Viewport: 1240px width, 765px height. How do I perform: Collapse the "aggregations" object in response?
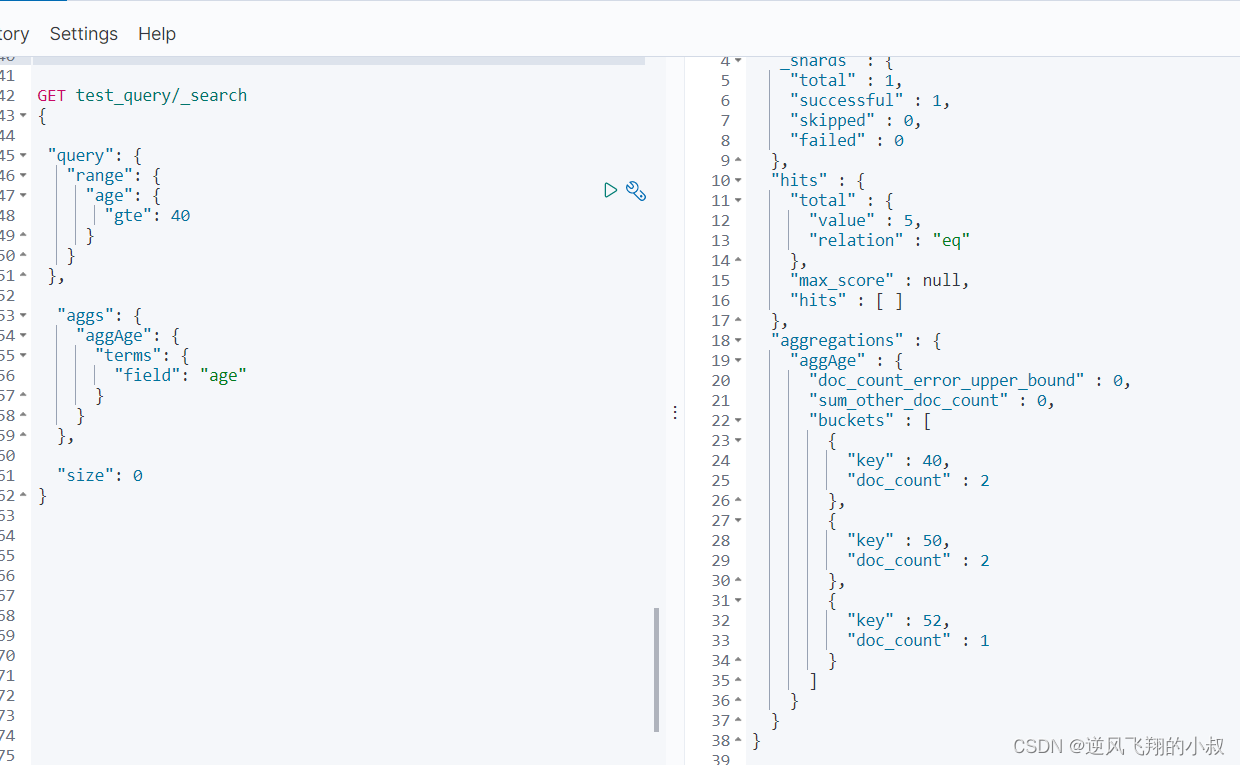click(738, 341)
